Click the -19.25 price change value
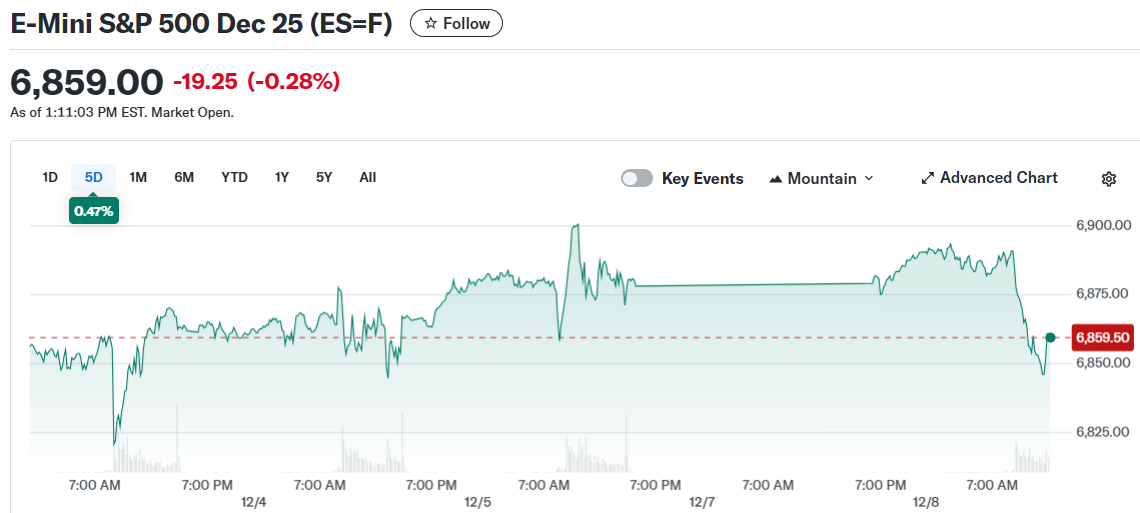This screenshot has width=1140, height=513. tap(206, 82)
